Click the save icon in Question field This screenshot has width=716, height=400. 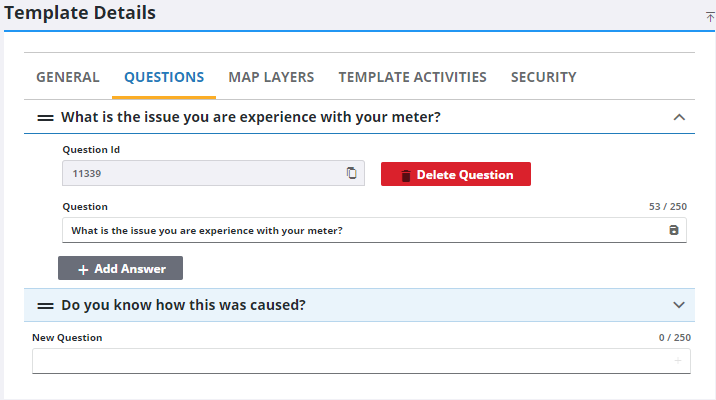click(x=673, y=231)
